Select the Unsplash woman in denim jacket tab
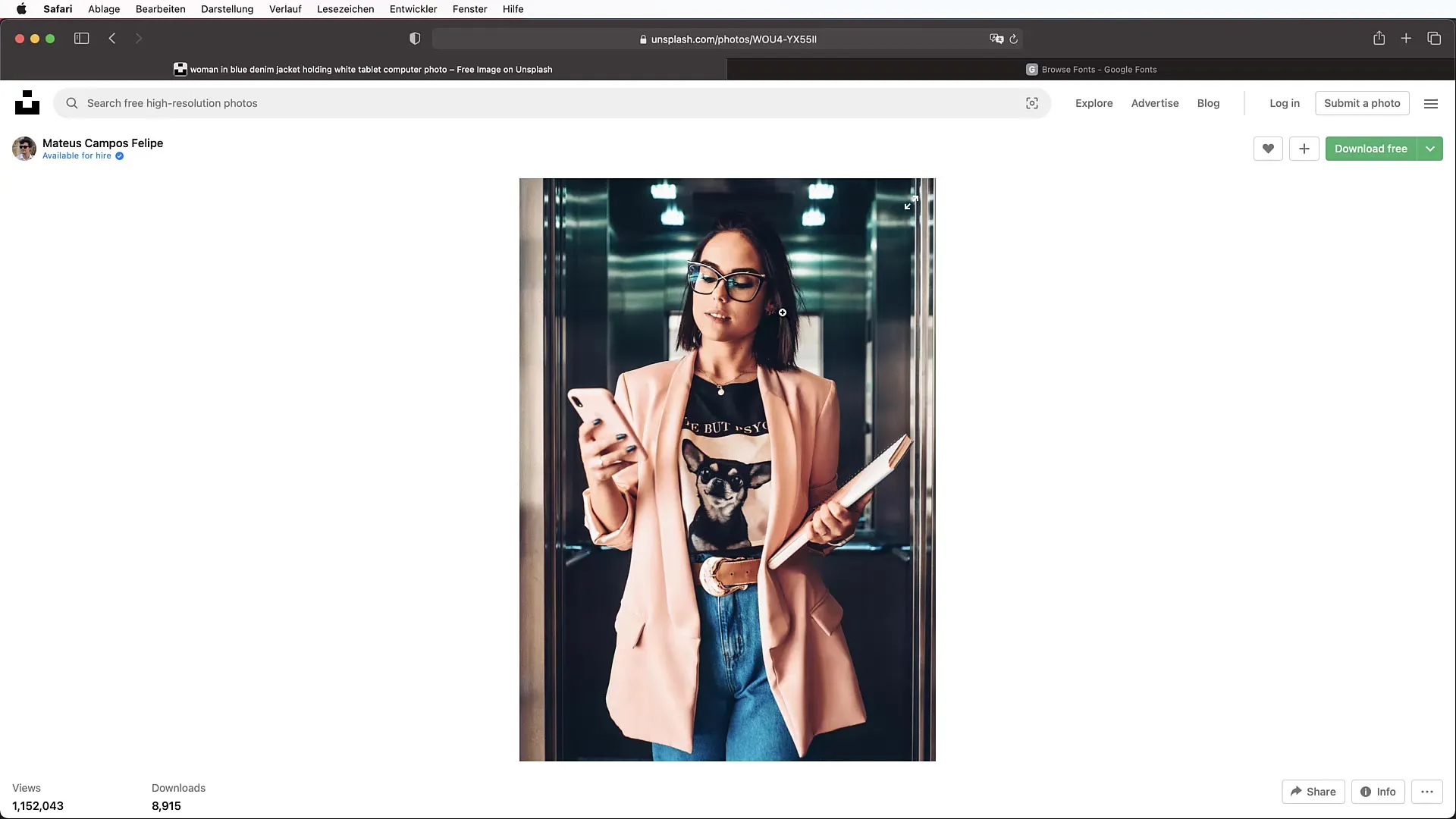 pos(363,69)
